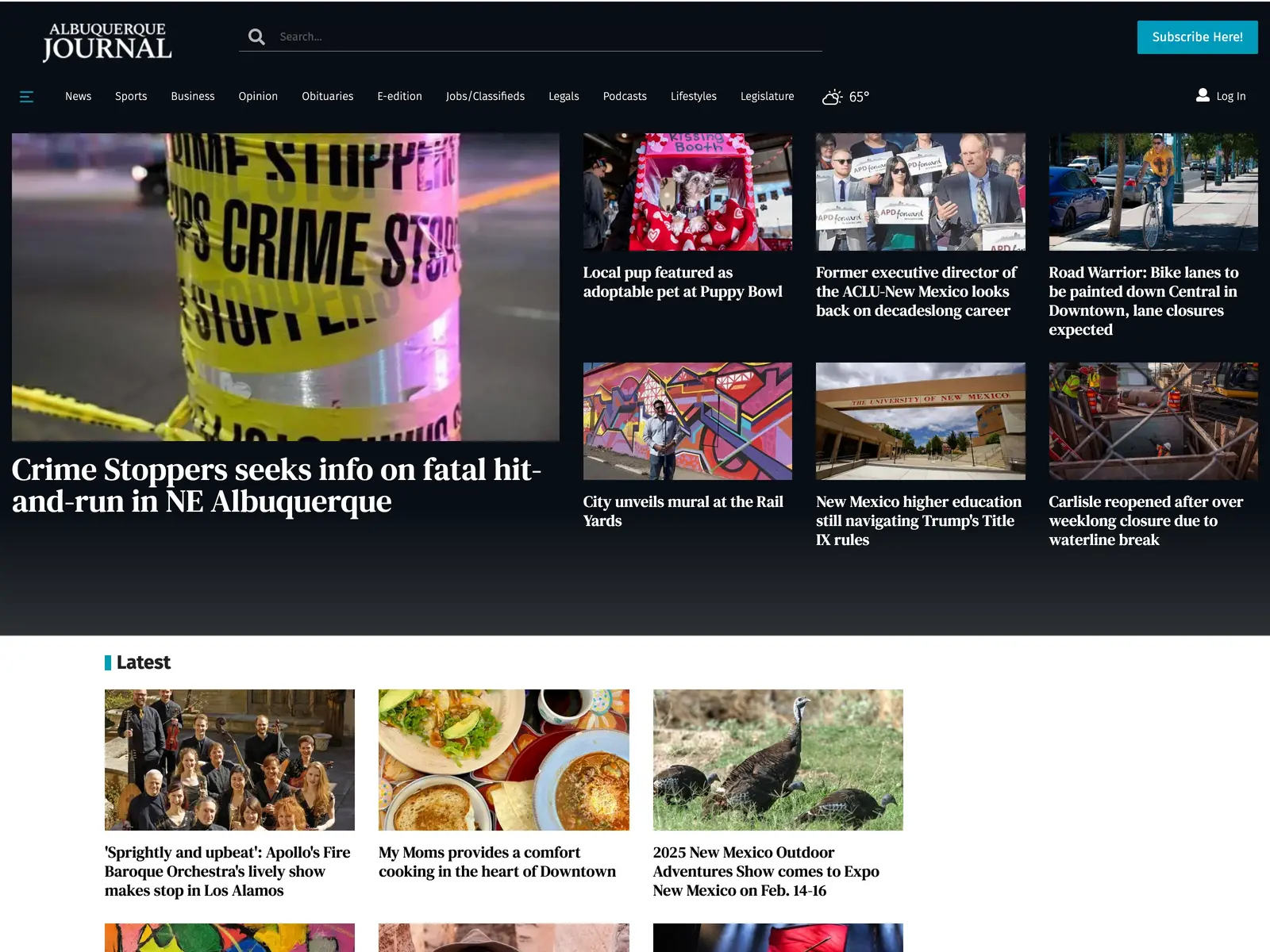
Task: Open Road Warrior bike lanes headline
Action: [x=1144, y=301]
